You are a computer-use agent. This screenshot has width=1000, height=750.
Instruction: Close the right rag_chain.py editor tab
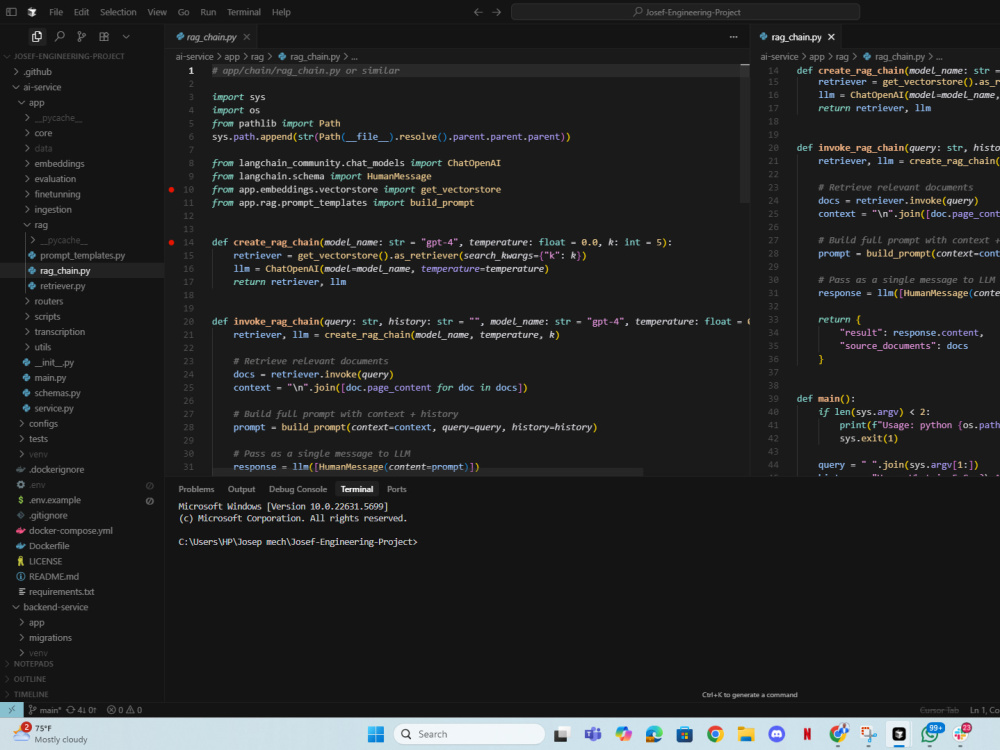[831, 37]
